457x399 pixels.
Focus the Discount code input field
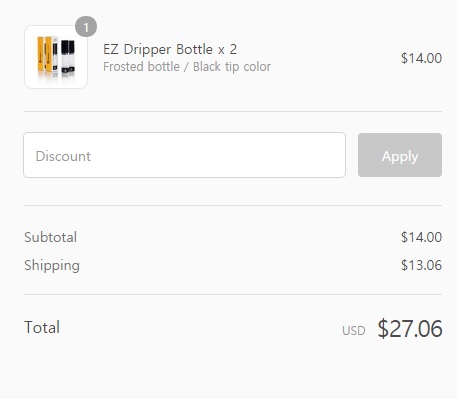[184, 155]
